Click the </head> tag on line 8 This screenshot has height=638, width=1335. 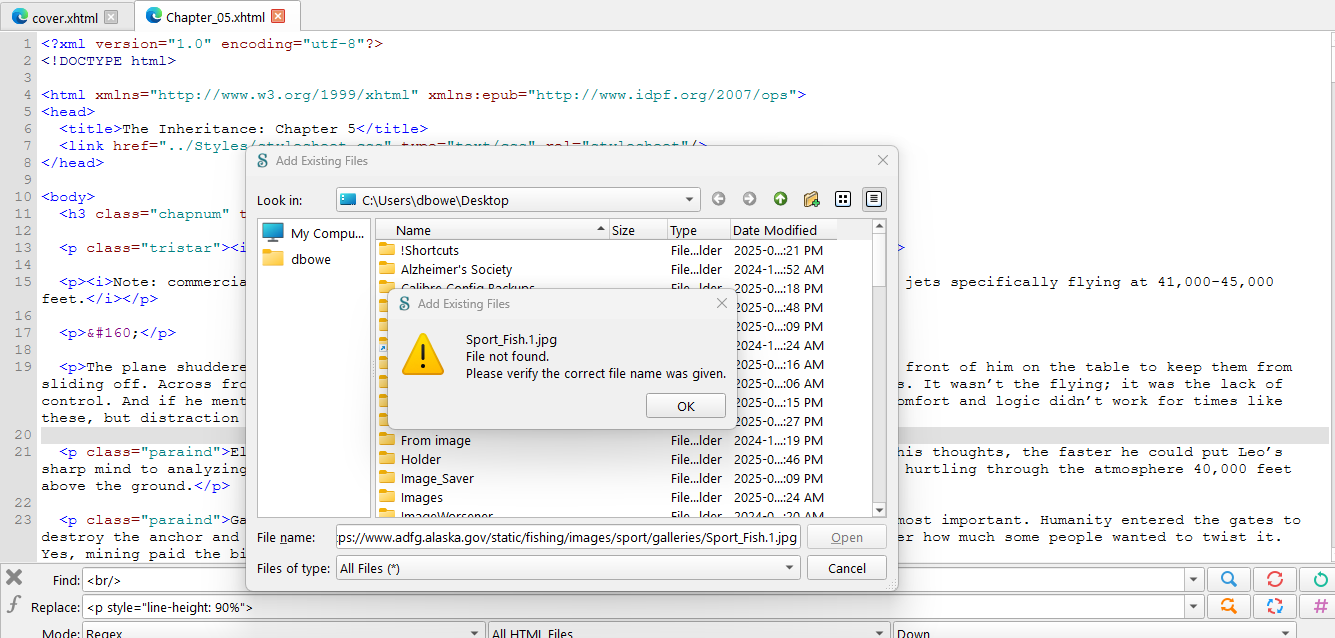(72, 162)
